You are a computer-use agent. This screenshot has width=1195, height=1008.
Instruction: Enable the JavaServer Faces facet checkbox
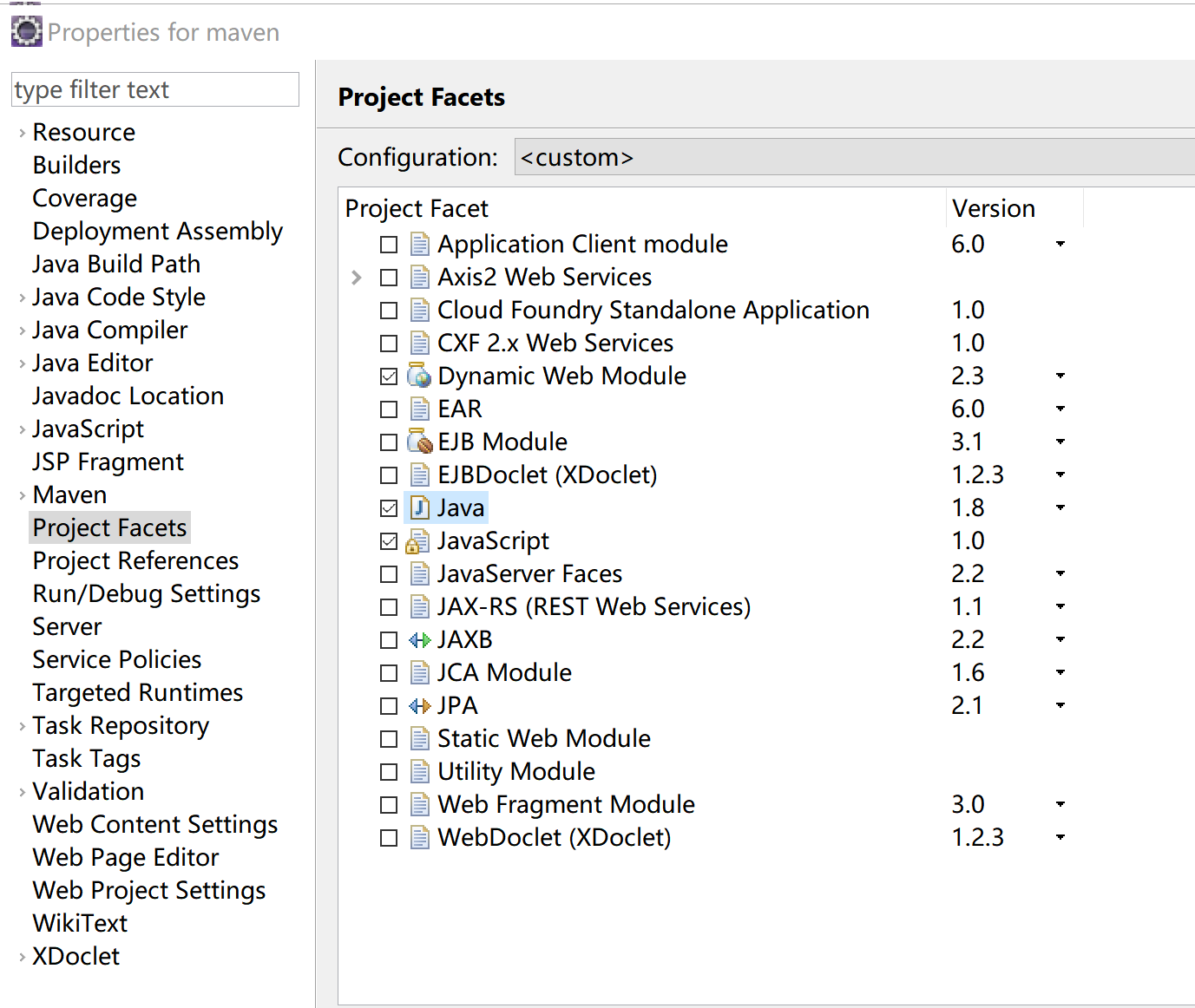pos(389,574)
